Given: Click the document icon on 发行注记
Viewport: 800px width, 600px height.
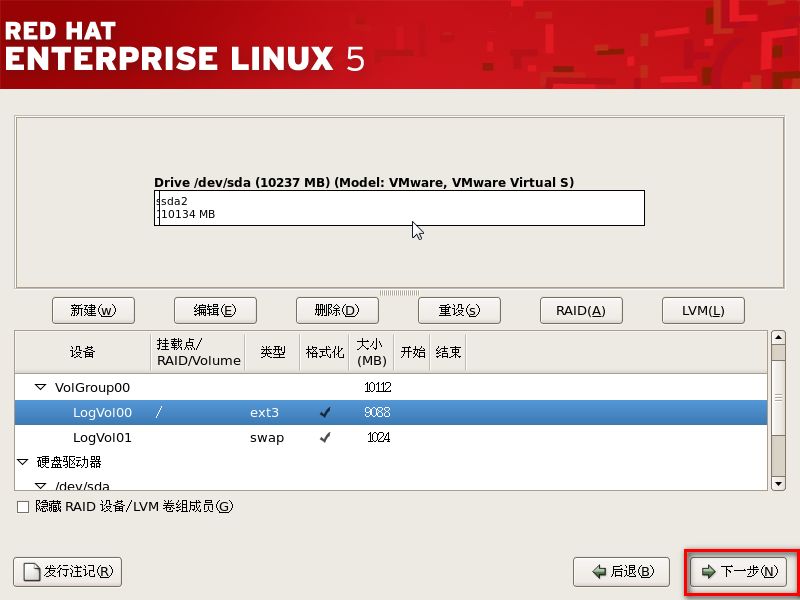Looking at the screenshot, I should pos(33,572).
